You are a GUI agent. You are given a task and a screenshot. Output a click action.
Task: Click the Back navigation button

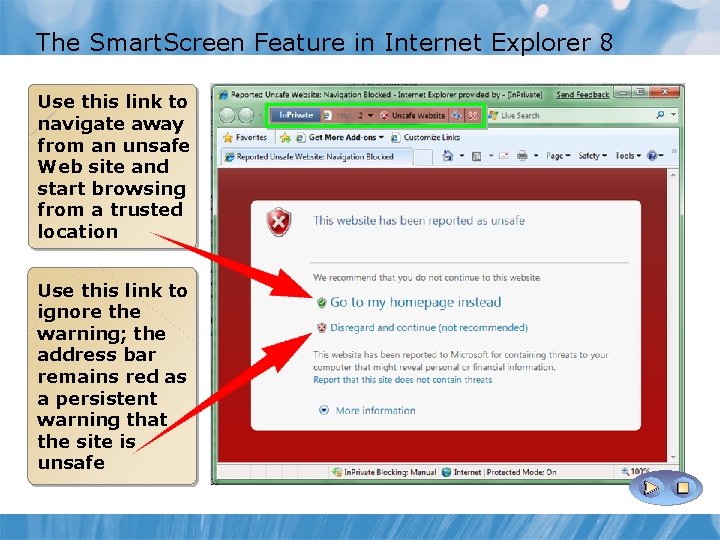(x=227, y=115)
